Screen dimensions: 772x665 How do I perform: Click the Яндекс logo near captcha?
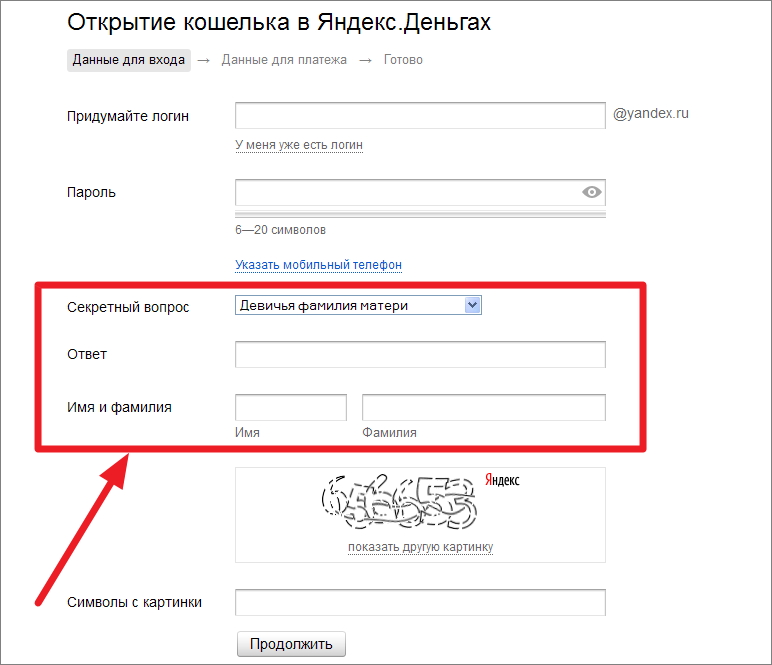(502, 480)
